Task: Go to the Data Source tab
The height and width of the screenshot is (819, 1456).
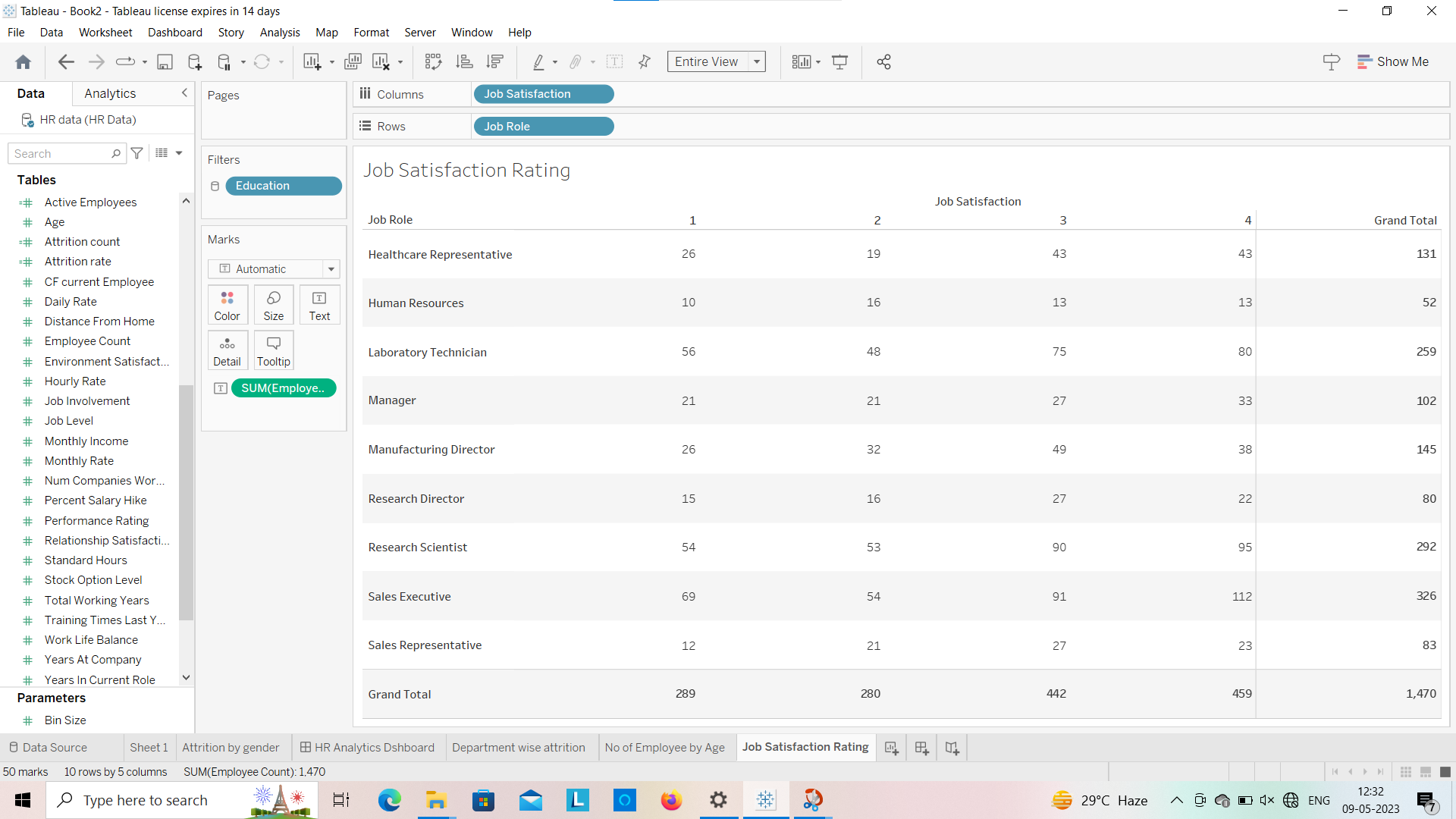Action: tap(48, 748)
